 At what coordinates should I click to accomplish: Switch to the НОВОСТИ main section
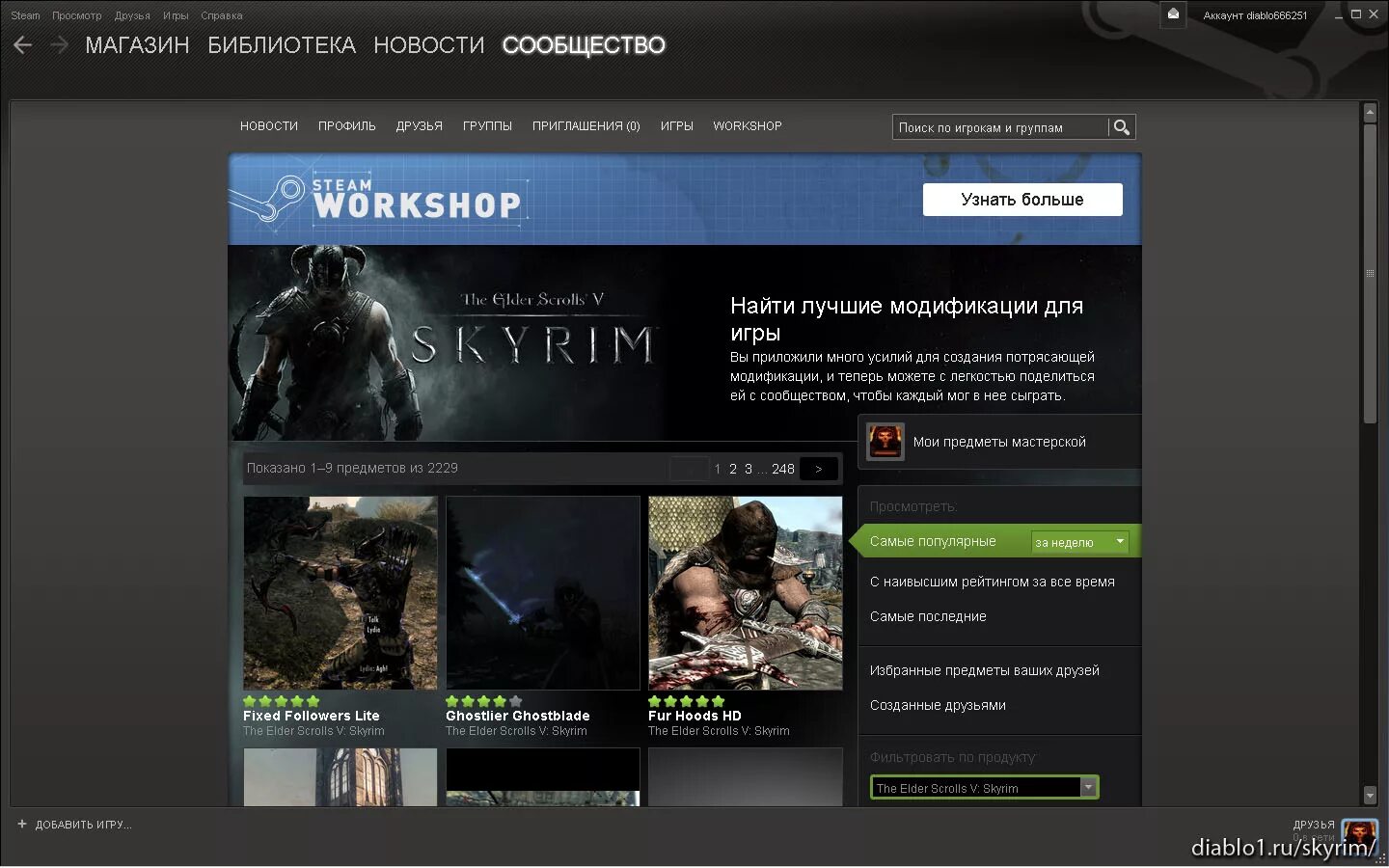pos(428,45)
